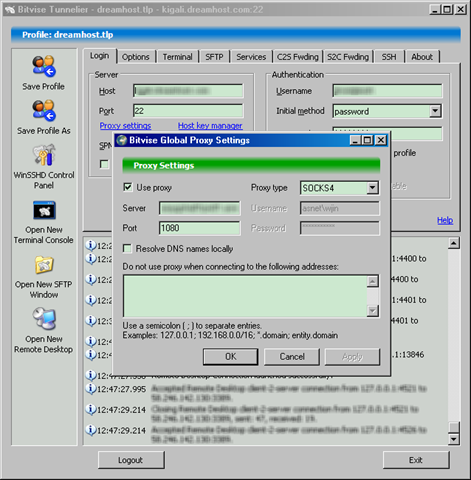Toggle the checkbox under SPN in the Login tab
Viewport: 471px width, 480px height.
tap(104, 164)
